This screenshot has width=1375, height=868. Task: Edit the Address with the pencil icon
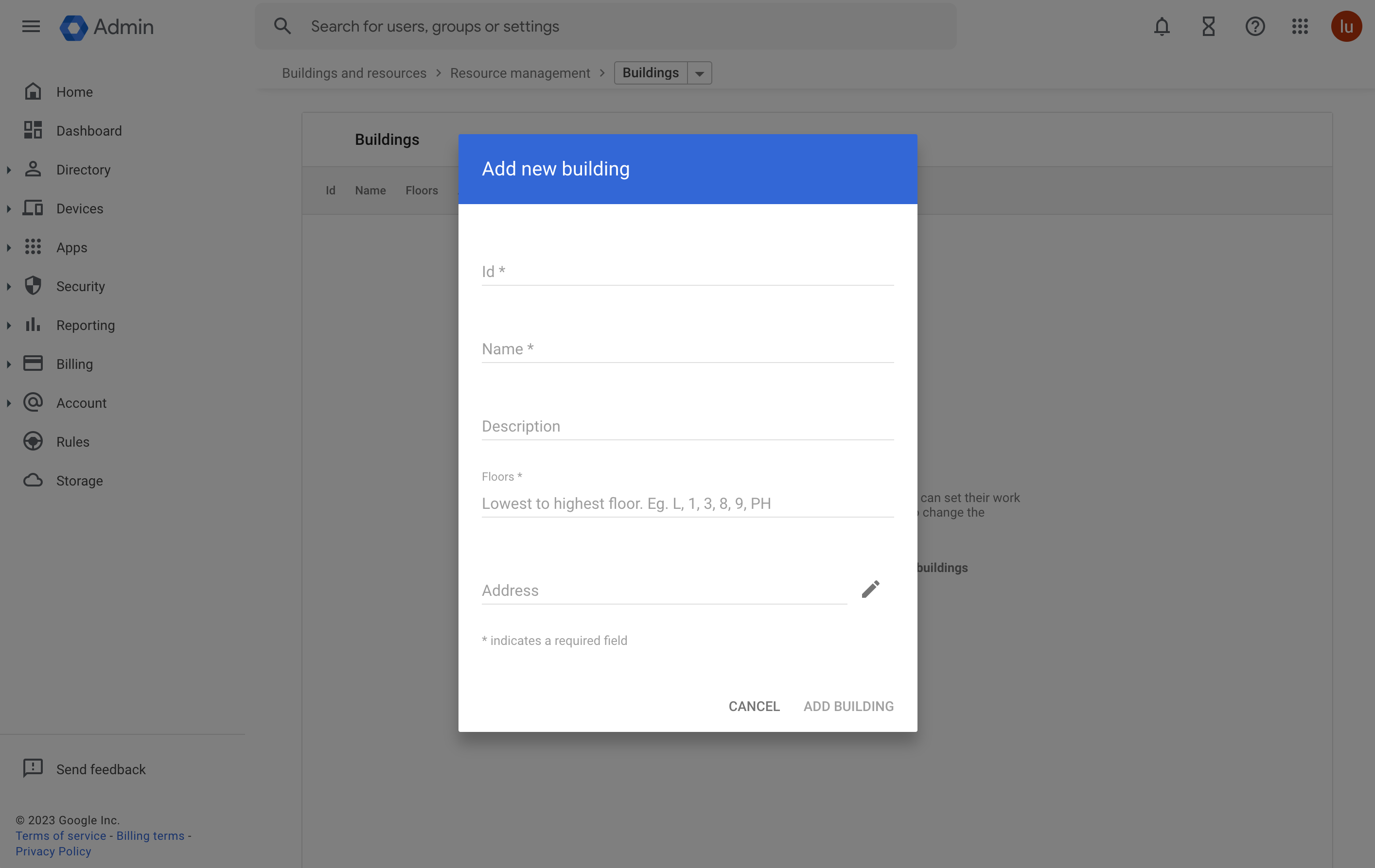click(x=870, y=589)
